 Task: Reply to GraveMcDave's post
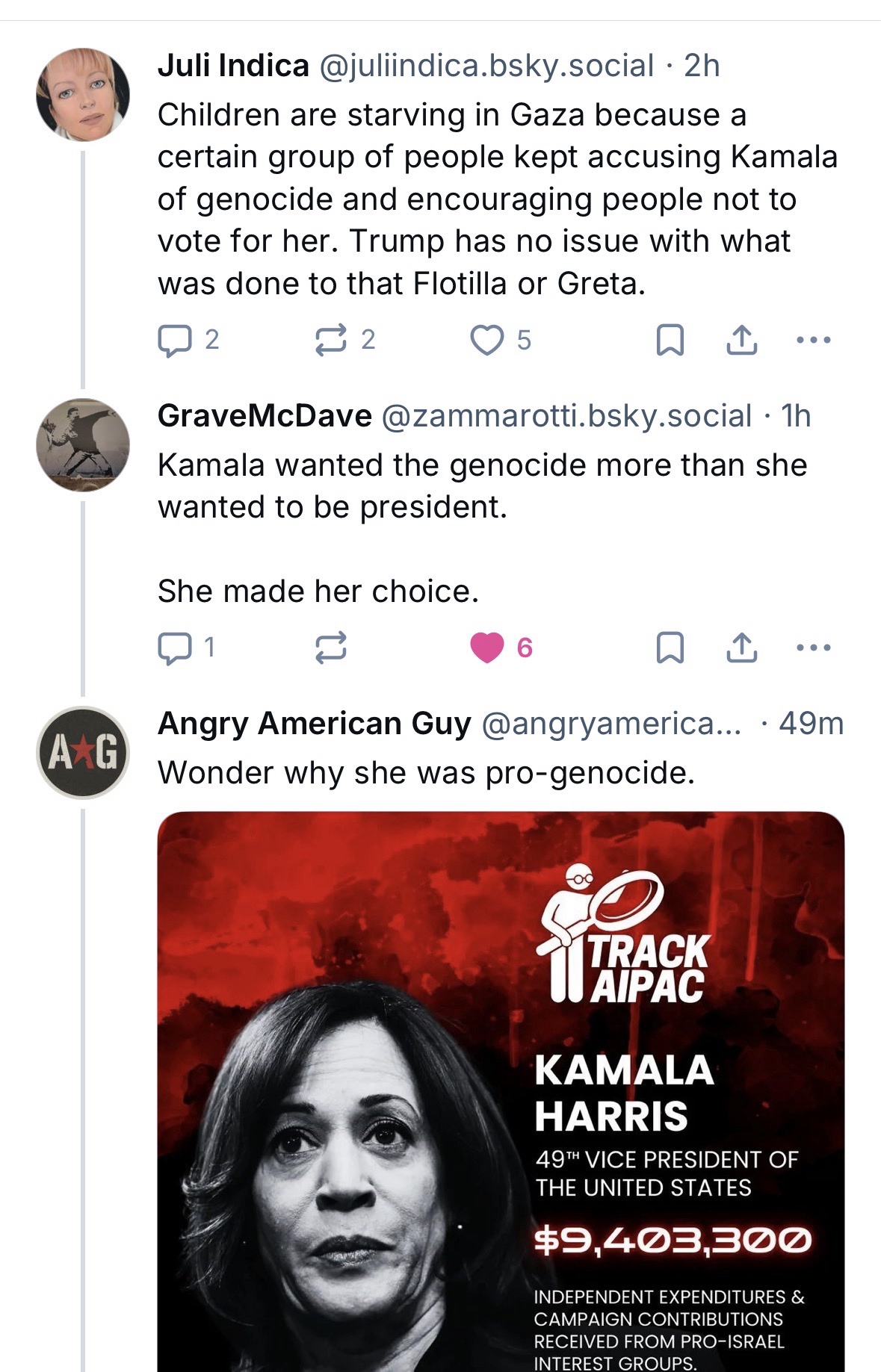[x=175, y=648]
